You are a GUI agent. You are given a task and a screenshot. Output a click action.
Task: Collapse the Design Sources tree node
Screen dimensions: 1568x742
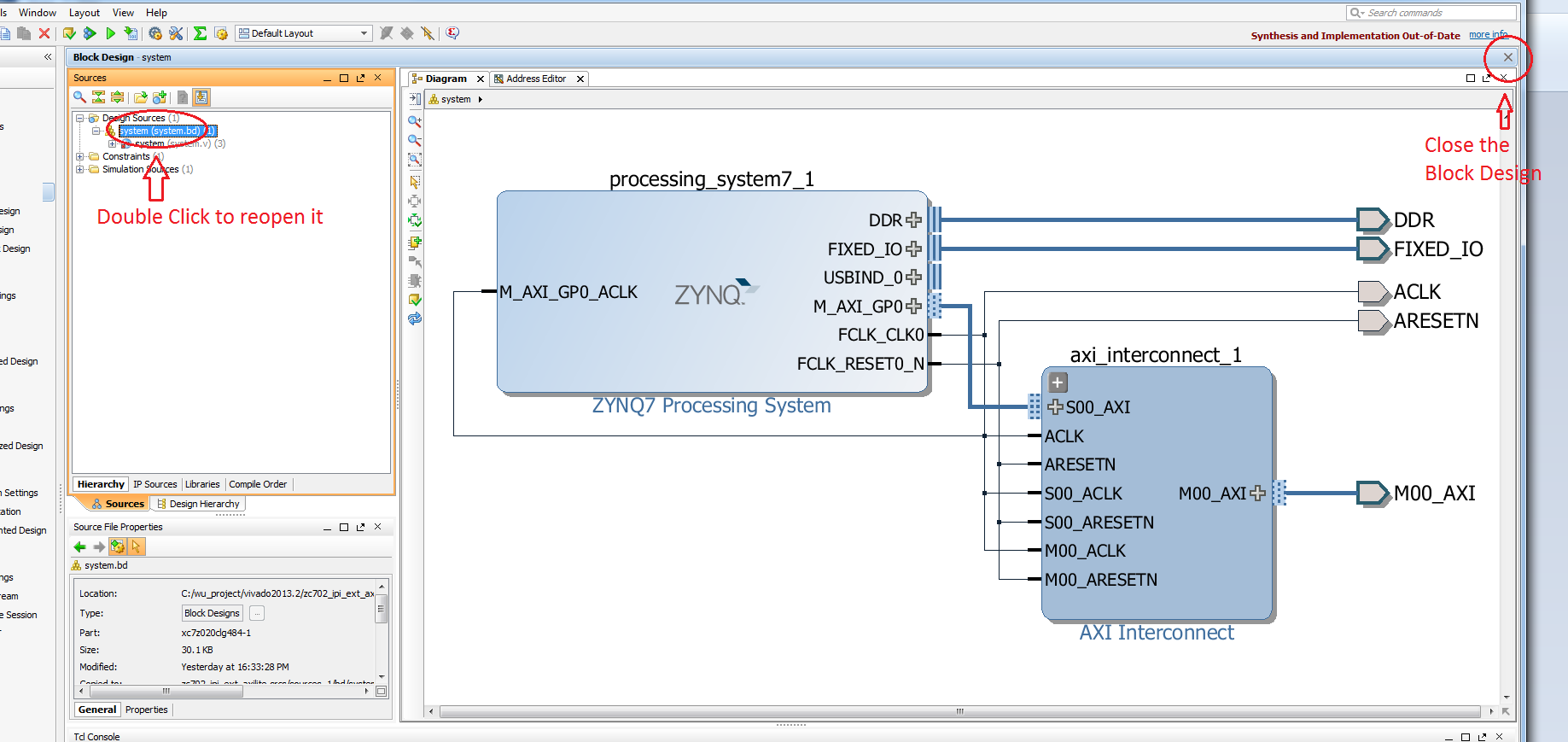coord(79,118)
